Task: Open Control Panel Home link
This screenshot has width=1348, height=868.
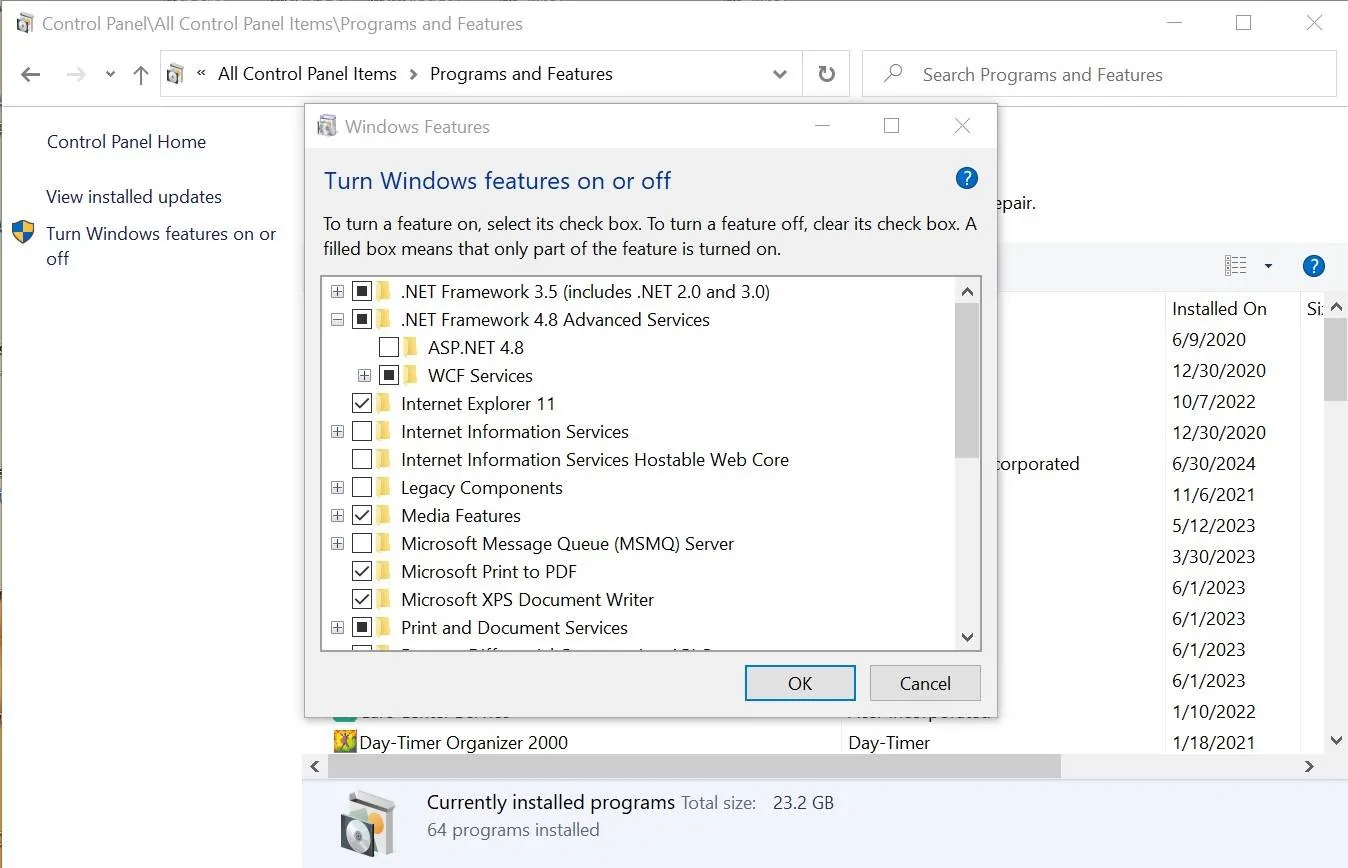Action: click(x=126, y=142)
